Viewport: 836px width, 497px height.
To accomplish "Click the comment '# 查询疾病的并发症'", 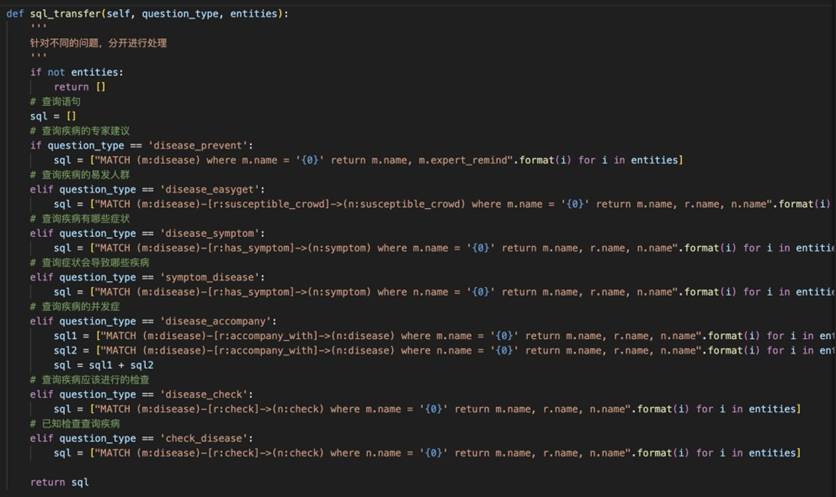I will tap(75, 306).
